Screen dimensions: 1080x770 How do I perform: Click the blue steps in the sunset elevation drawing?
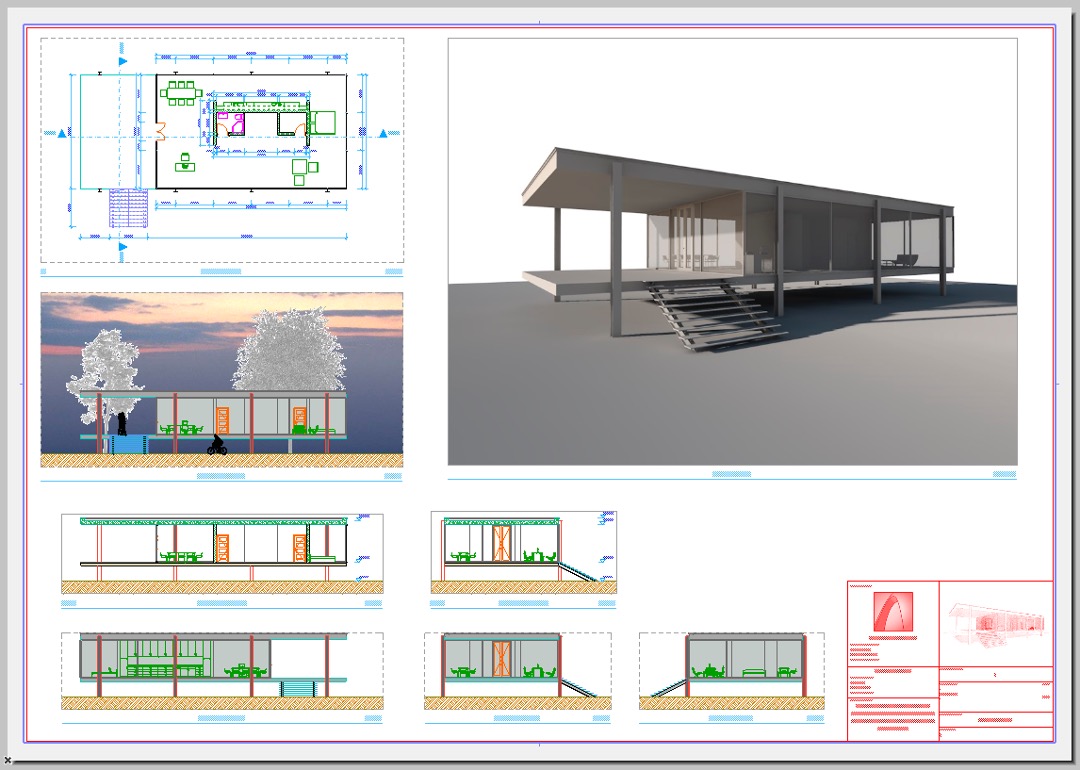[x=130, y=444]
